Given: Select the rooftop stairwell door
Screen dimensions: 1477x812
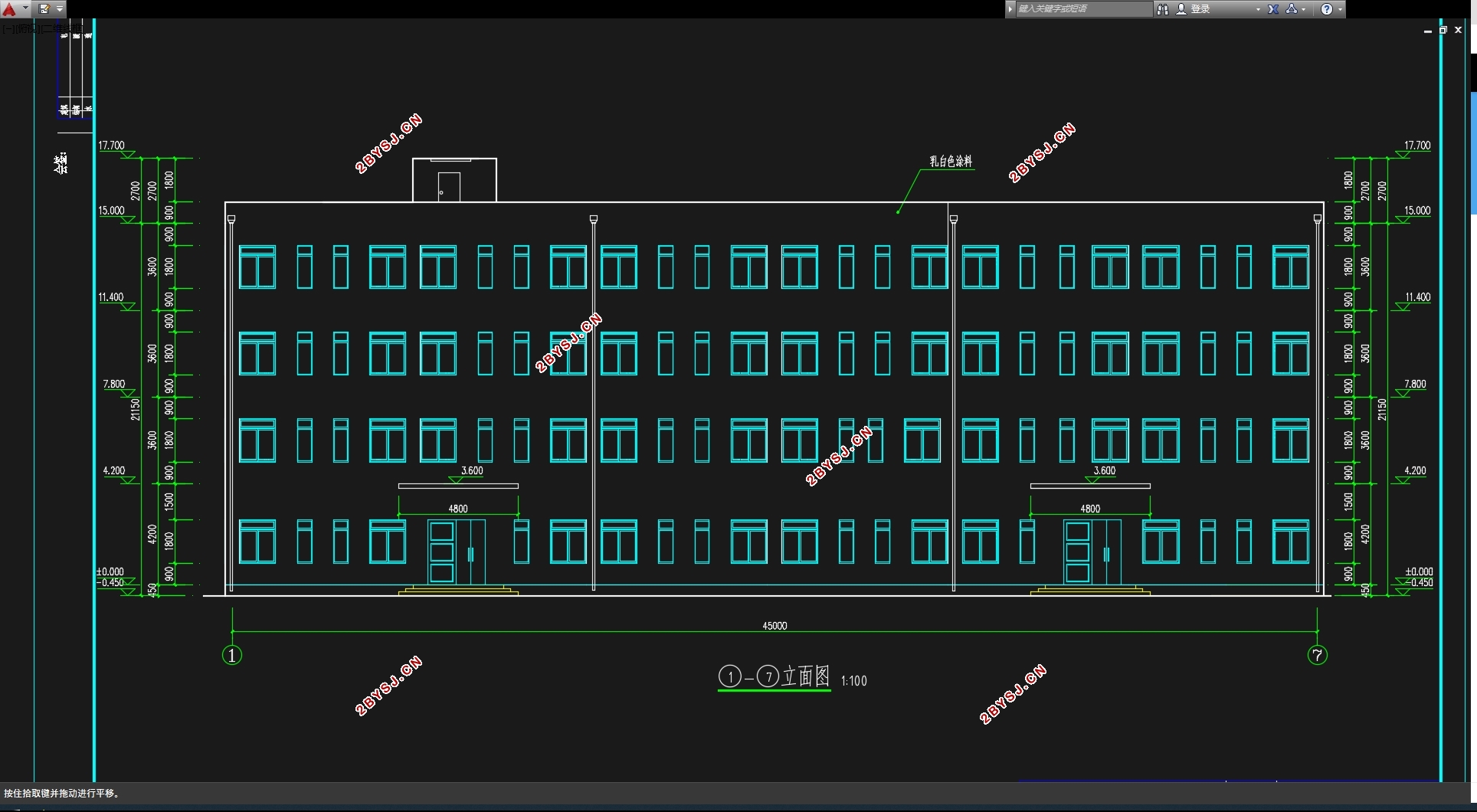Looking at the screenshot, I should point(449,188).
